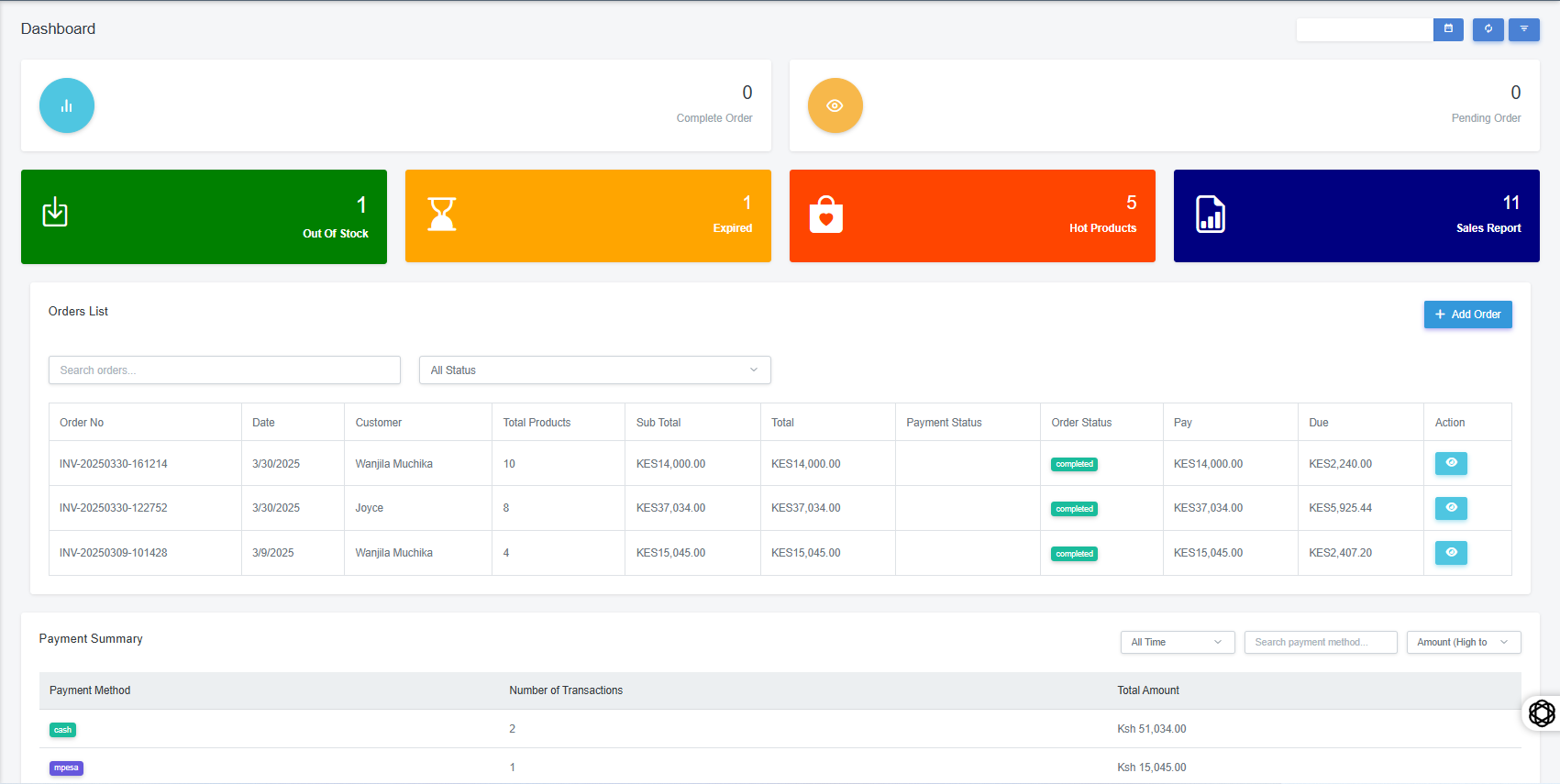Image resolution: width=1560 pixels, height=784 pixels.
Task: Open the Sales Report card
Action: point(1356,215)
